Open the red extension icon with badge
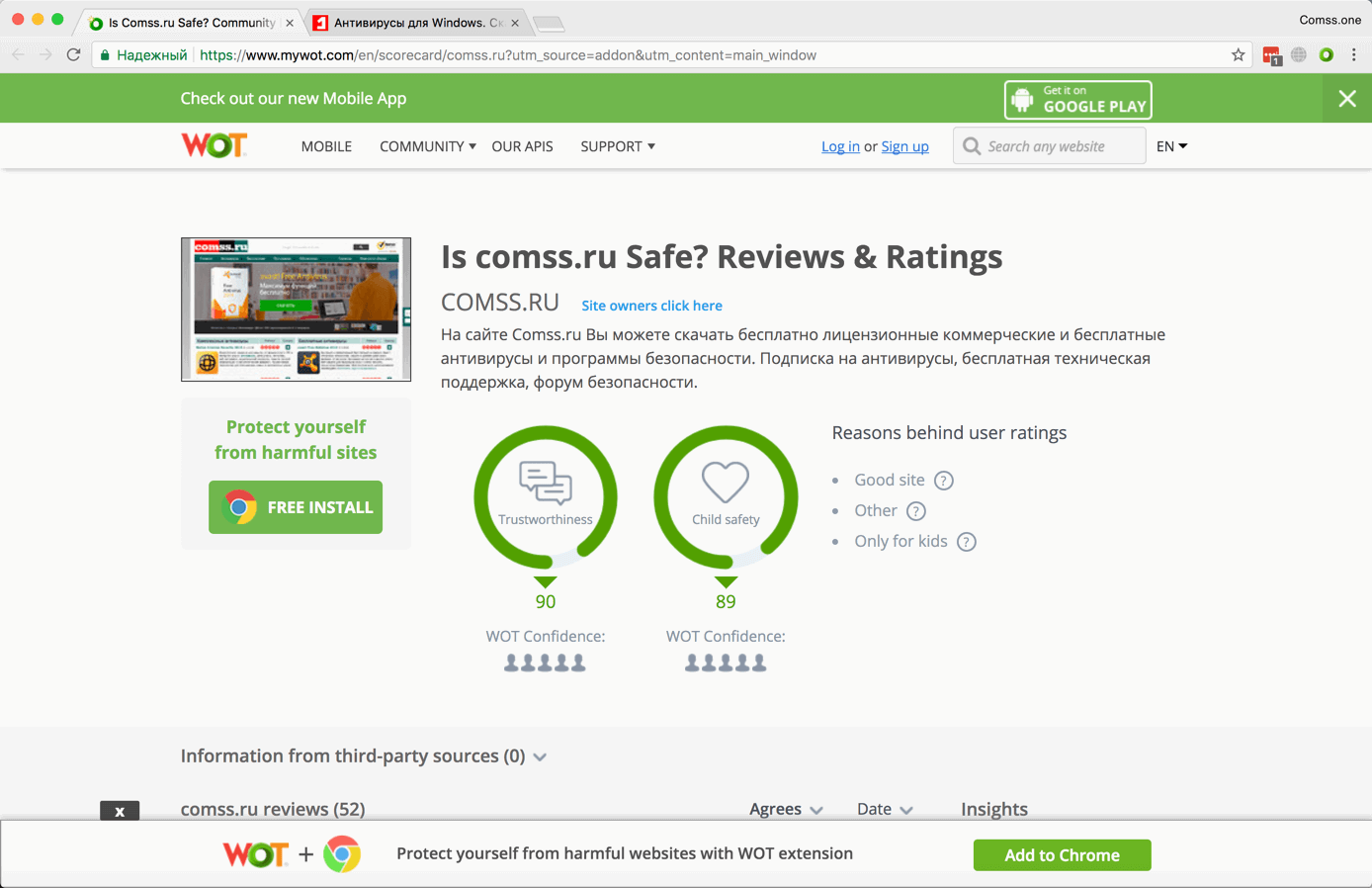The height and width of the screenshot is (888, 1372). [x=1271, y=55]
